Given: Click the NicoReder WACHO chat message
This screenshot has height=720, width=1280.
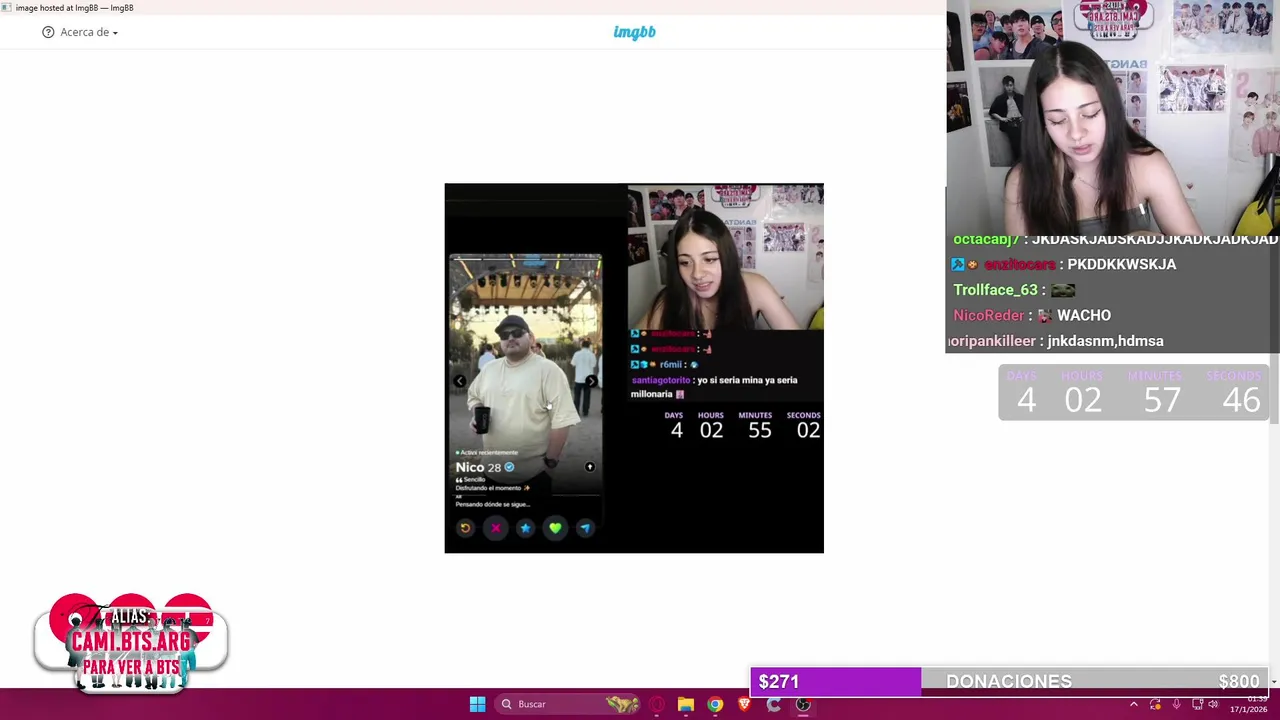Looking at the screenshot, I should click(x=1032, y=315).
